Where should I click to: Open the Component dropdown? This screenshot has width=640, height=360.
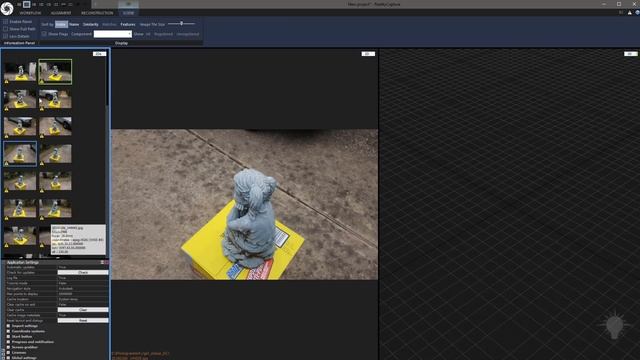coord(113,34)
